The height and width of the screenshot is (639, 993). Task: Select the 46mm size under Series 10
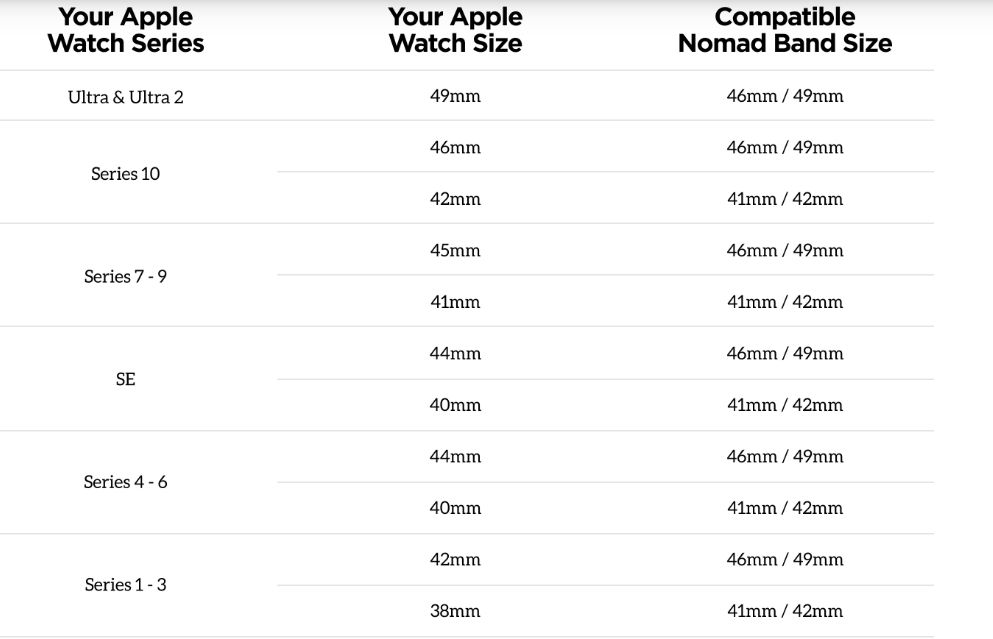coord(455,148)
